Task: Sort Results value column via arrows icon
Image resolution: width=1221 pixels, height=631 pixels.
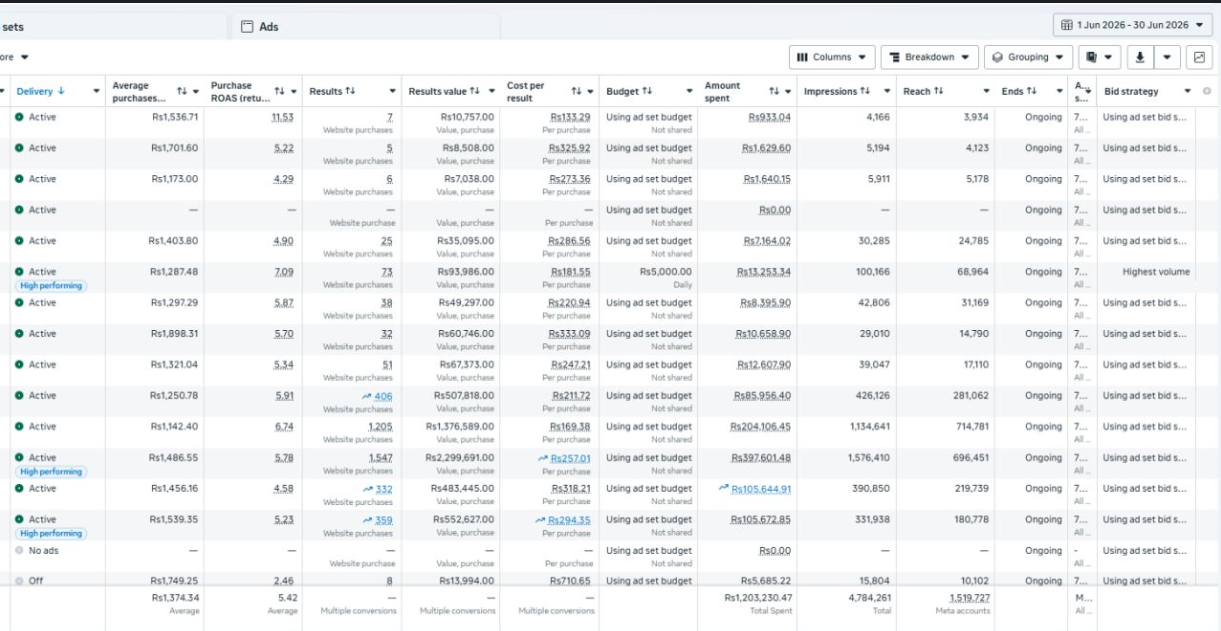Action: [x=475, y=91]
